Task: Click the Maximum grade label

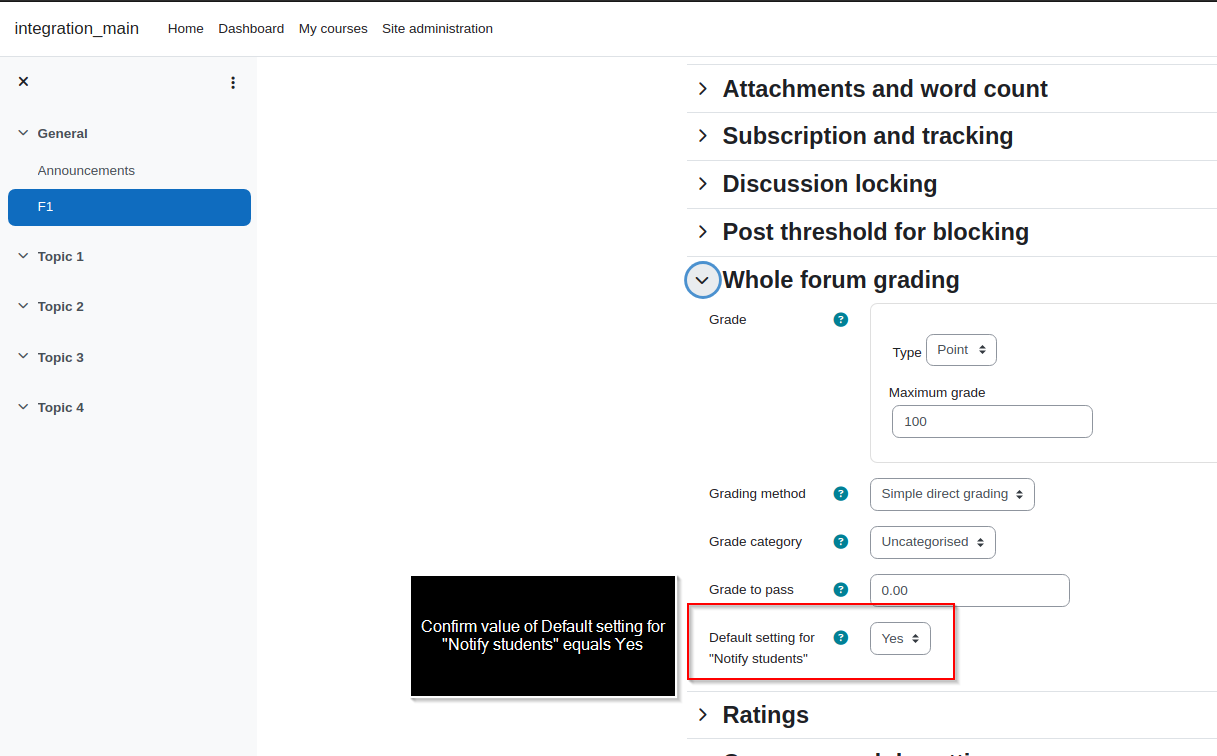Action: [x=937, y=393]
